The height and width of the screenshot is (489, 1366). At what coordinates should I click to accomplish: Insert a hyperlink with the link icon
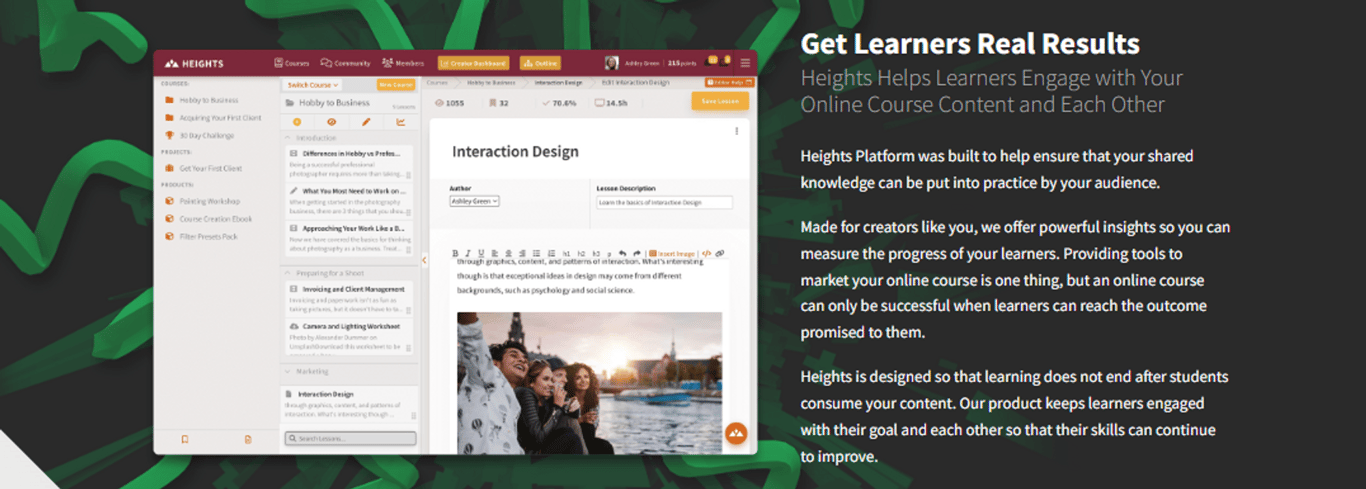[x=720, y=253]
